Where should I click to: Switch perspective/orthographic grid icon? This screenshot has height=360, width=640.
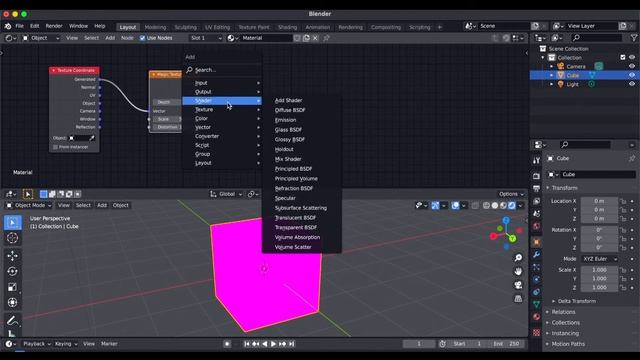(x=518, y=299)
